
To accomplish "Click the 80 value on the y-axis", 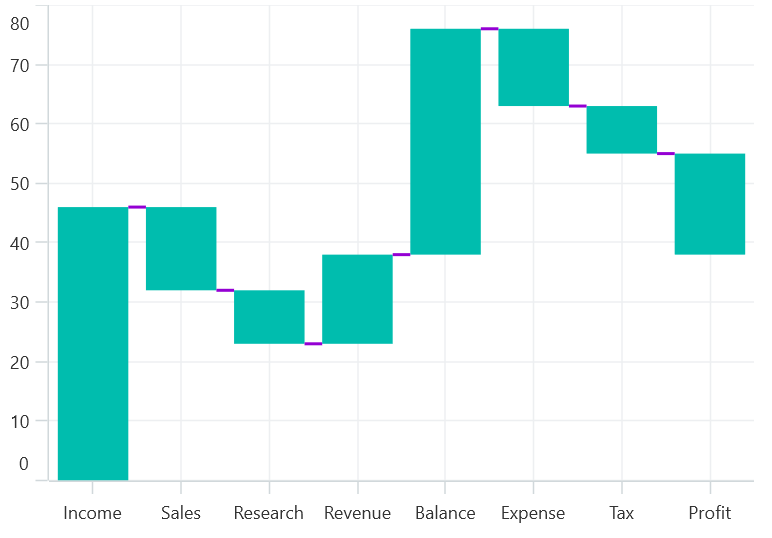I will pos(21,23).
